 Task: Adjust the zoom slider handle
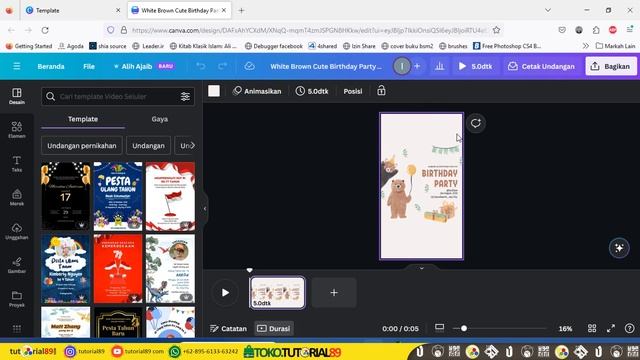pos(464,328)
